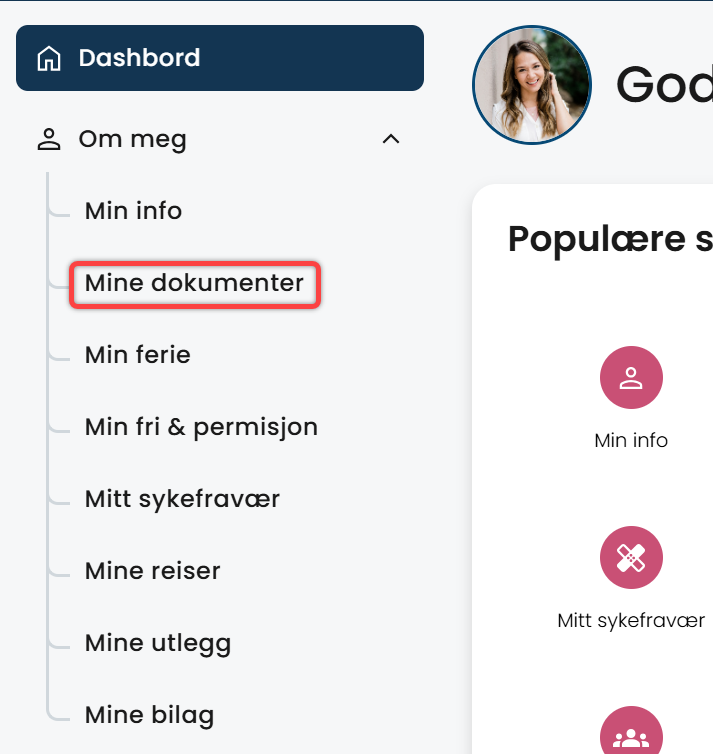This screenshot has height=754, width=713.
Task: Click the pink bandage sykefravær shortcut icon
Action: coord(631,557)
